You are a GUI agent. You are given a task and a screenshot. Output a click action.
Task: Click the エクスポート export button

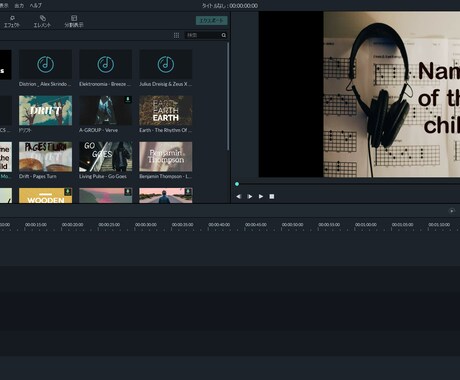[212, 20]
